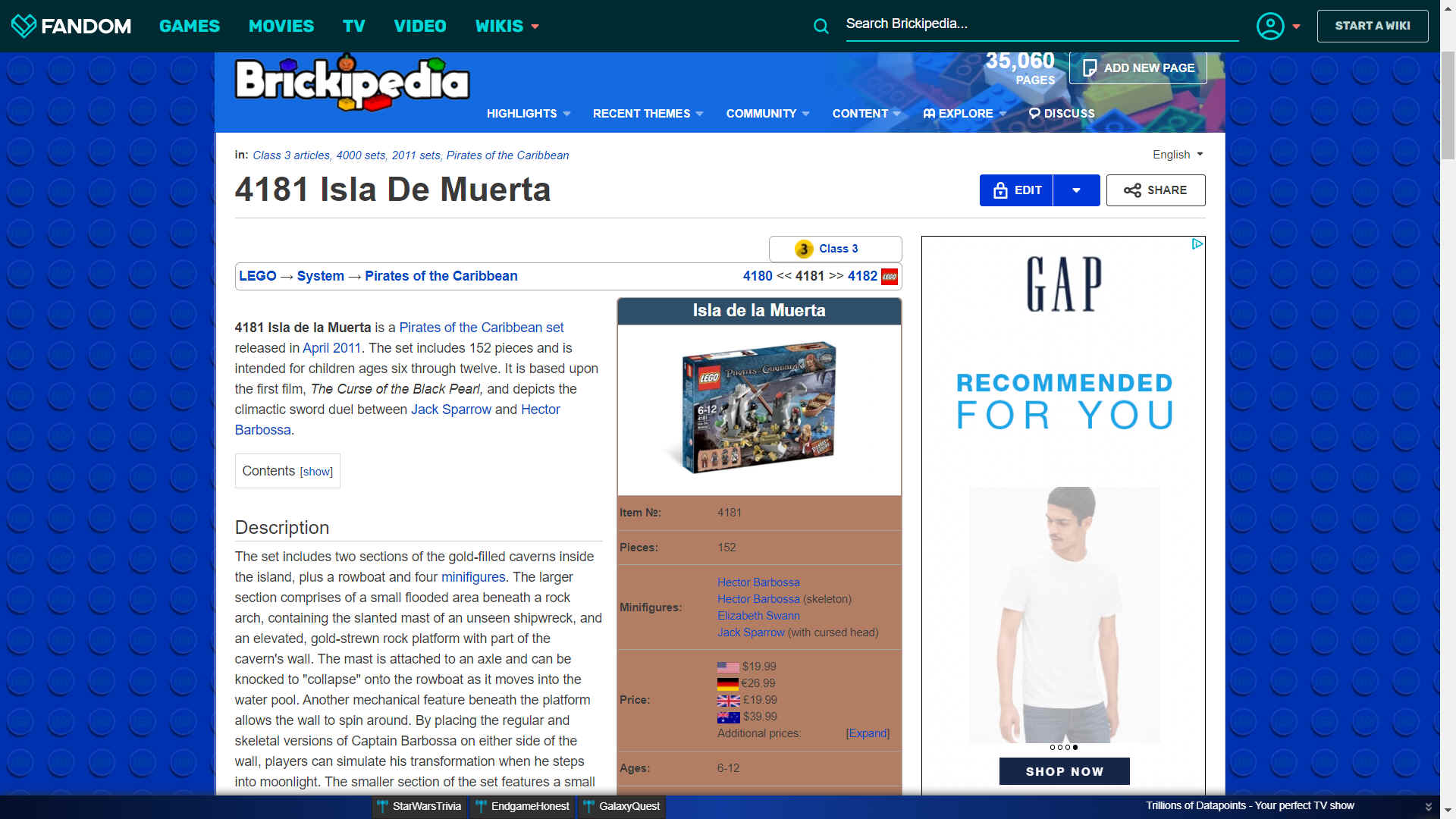
Task: Go to previous set 4180
Action: click(x=758, y=276)
